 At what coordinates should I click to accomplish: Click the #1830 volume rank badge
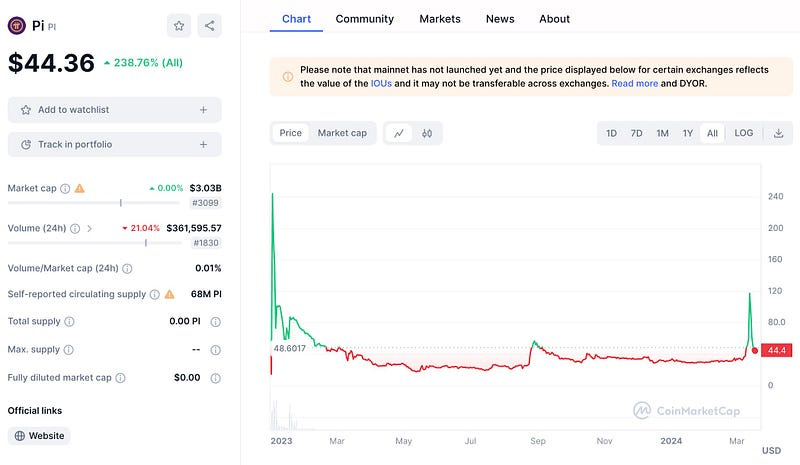tap(206, 243)
